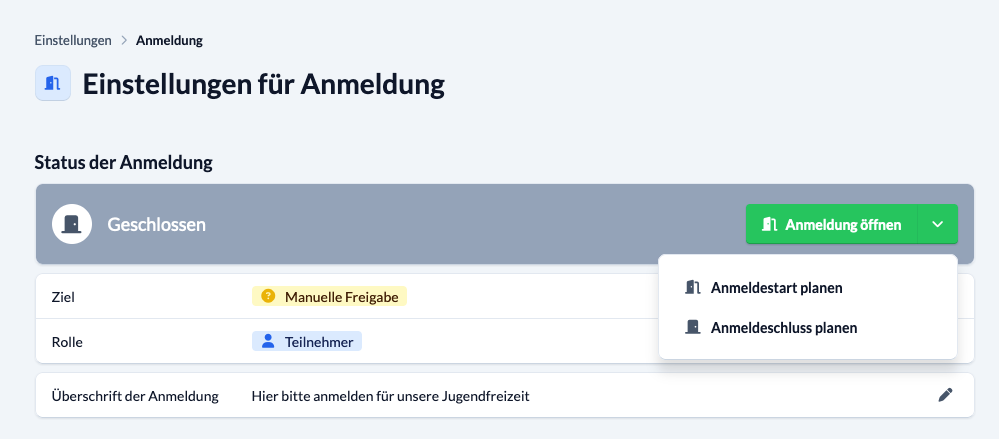This screenshot has height=439, width=999.
Task: Open registration with Anmeldung öffnen button
Action: (x=831, y=224)
